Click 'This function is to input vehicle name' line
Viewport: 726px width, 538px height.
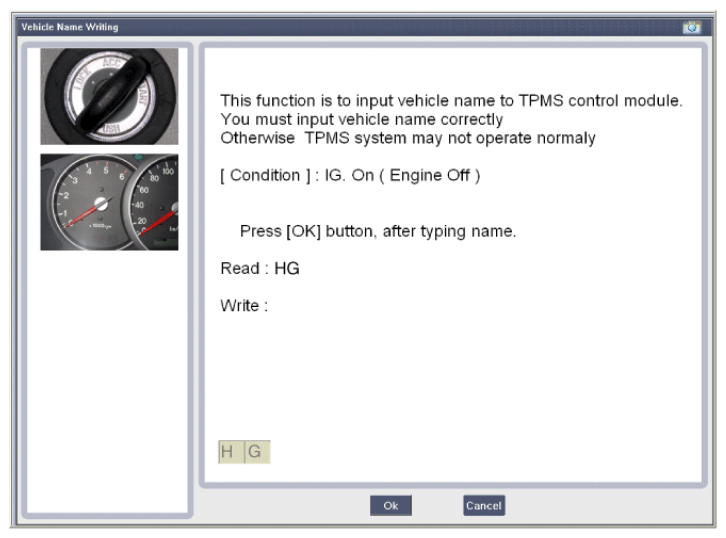coord(451,100)
